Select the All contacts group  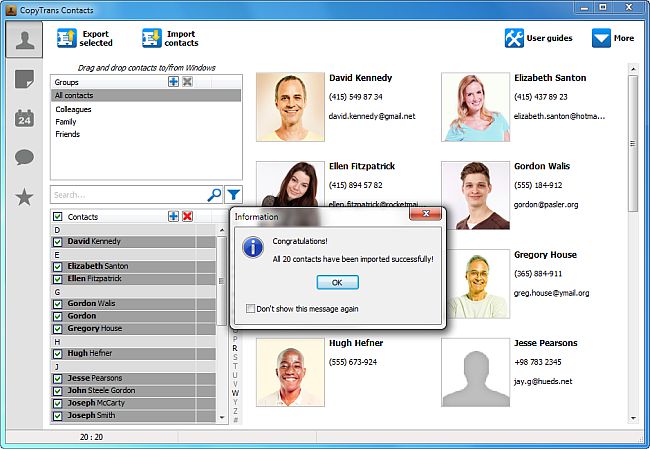click(146, 95)
